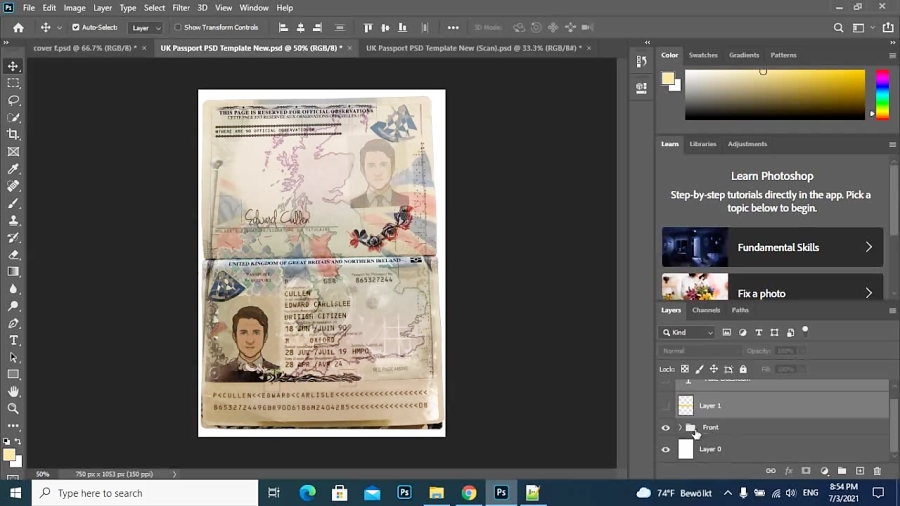Open the Fundamental Skills tutorial
Screen dimensions: 900x506
click(x=772, y=247)
